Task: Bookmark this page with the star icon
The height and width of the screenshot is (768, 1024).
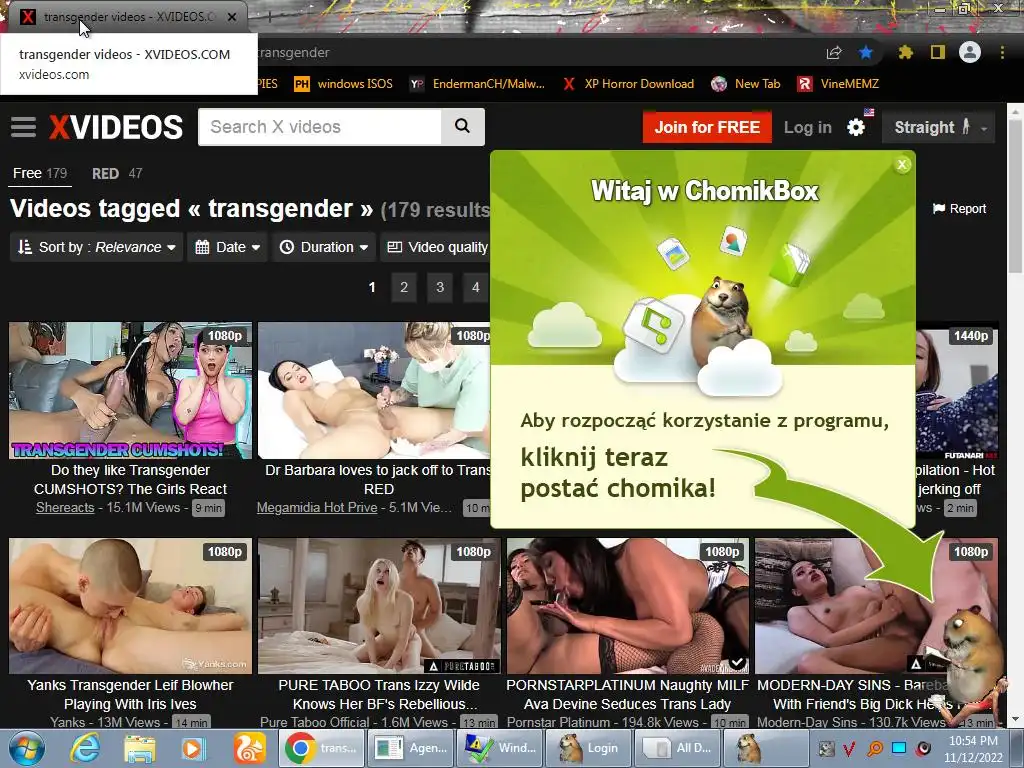Action: [866, 52]
